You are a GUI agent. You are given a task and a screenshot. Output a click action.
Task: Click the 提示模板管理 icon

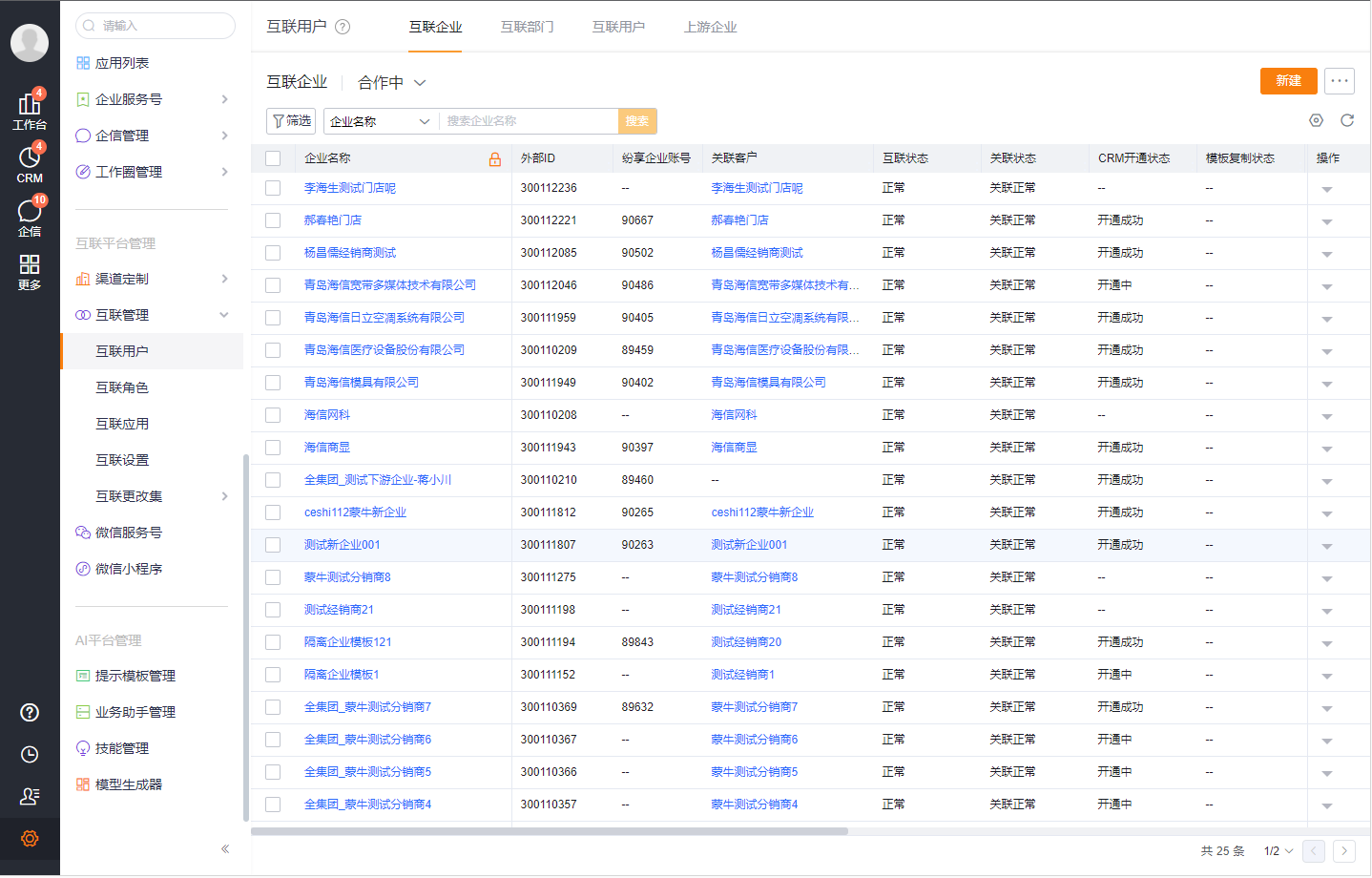pos(84,675)
